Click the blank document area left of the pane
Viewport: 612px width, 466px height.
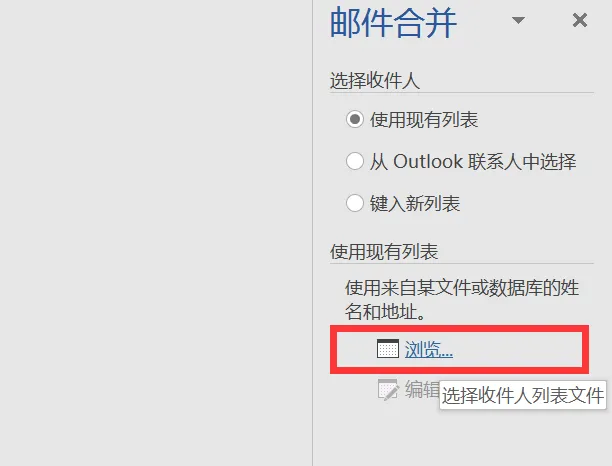coord(156,233)
